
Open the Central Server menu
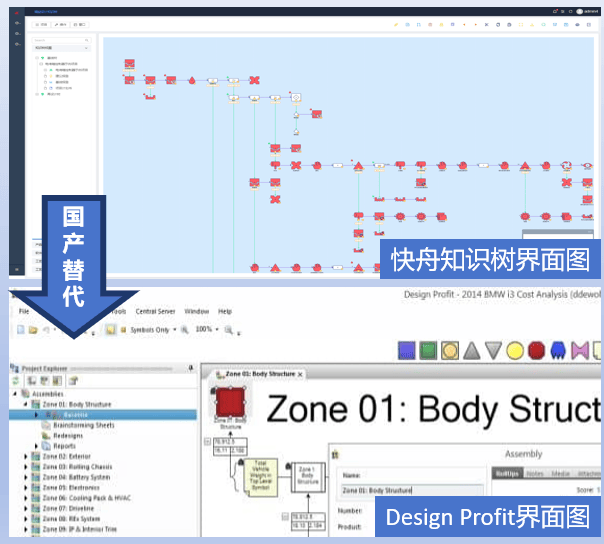tap(155, 311)
